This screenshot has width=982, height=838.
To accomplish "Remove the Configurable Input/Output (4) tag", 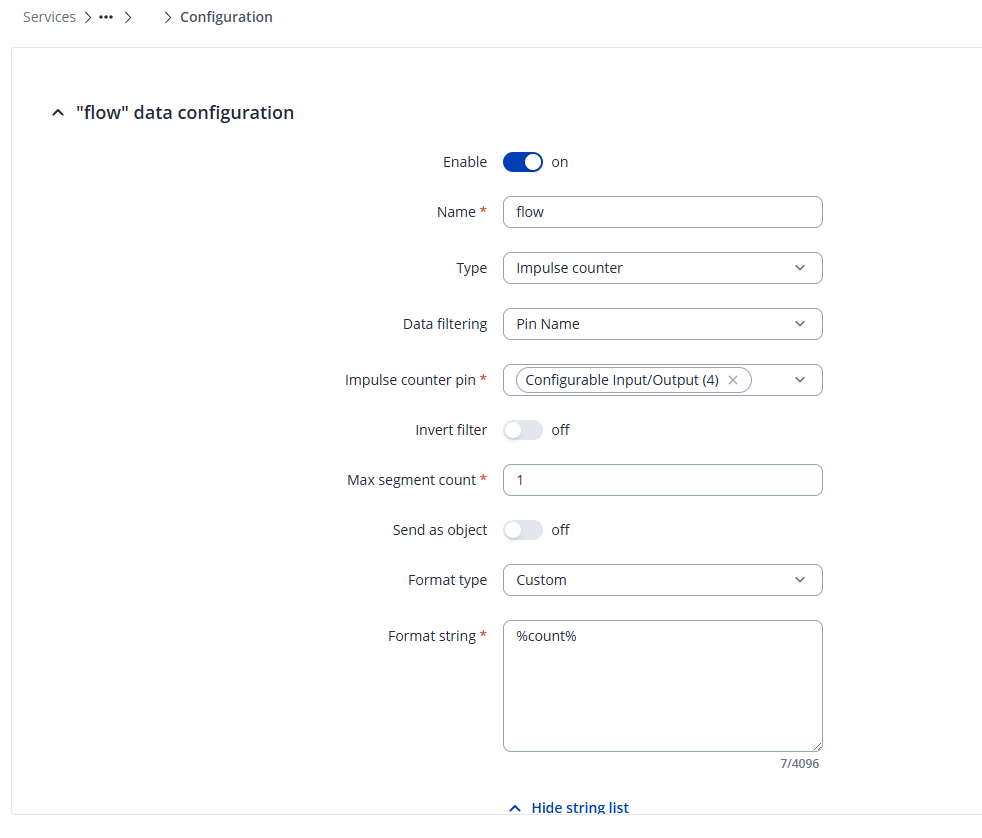I will click(733, 380).
